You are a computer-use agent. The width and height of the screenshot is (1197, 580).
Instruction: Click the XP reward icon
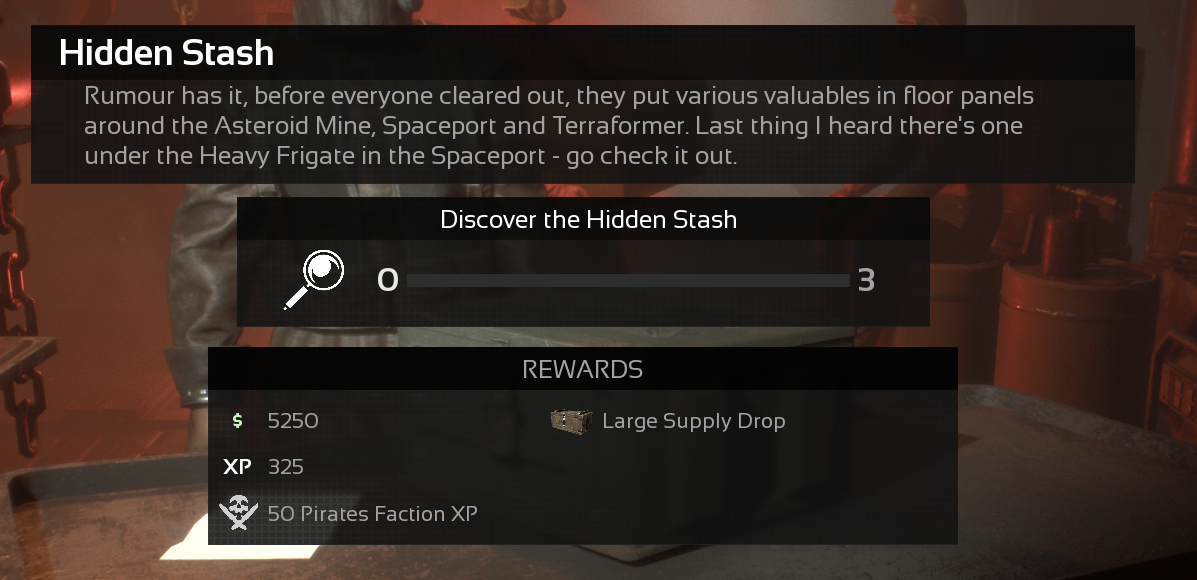[x=237, y=467]
